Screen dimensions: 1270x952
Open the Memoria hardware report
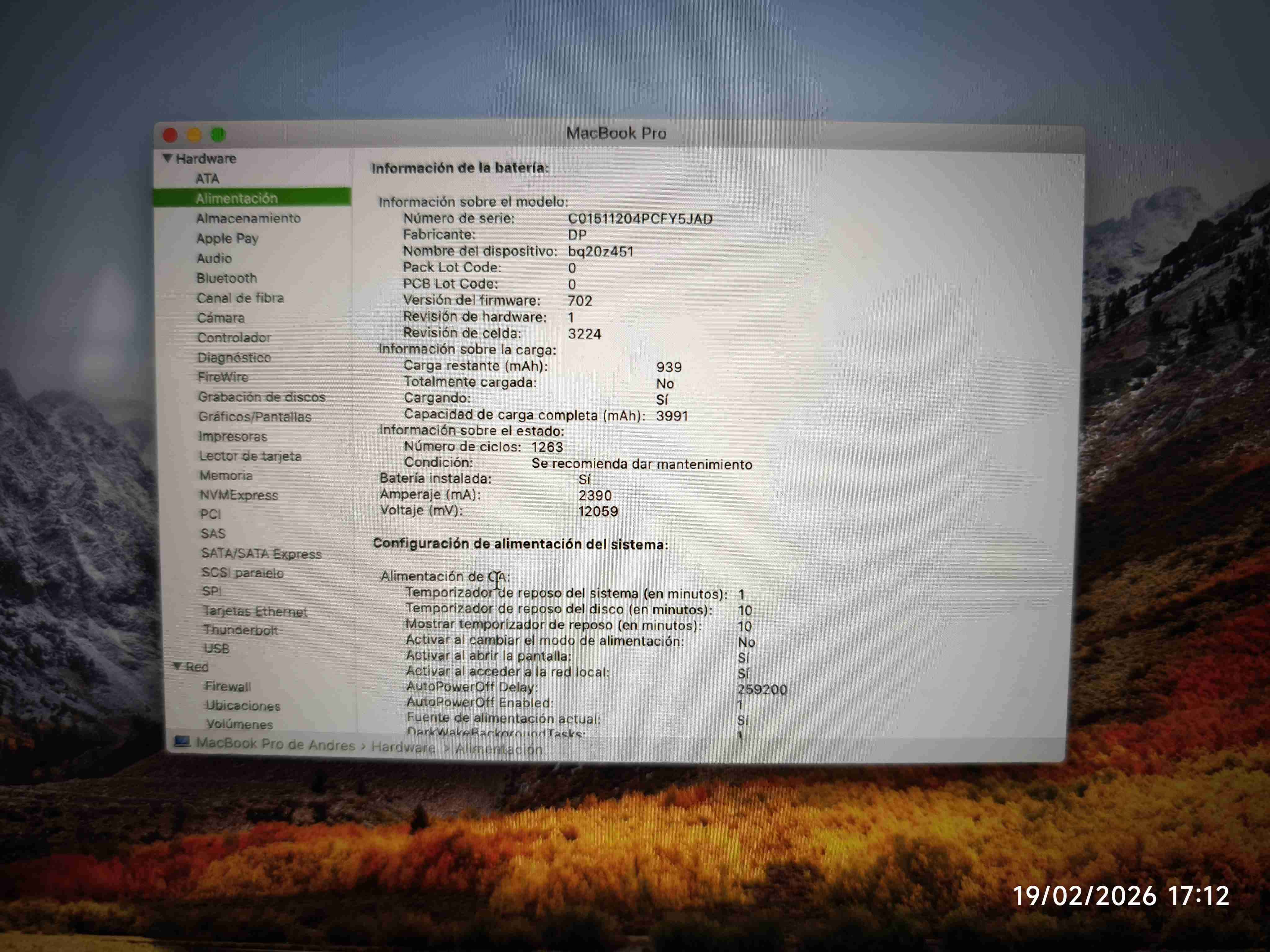point(226,475)
